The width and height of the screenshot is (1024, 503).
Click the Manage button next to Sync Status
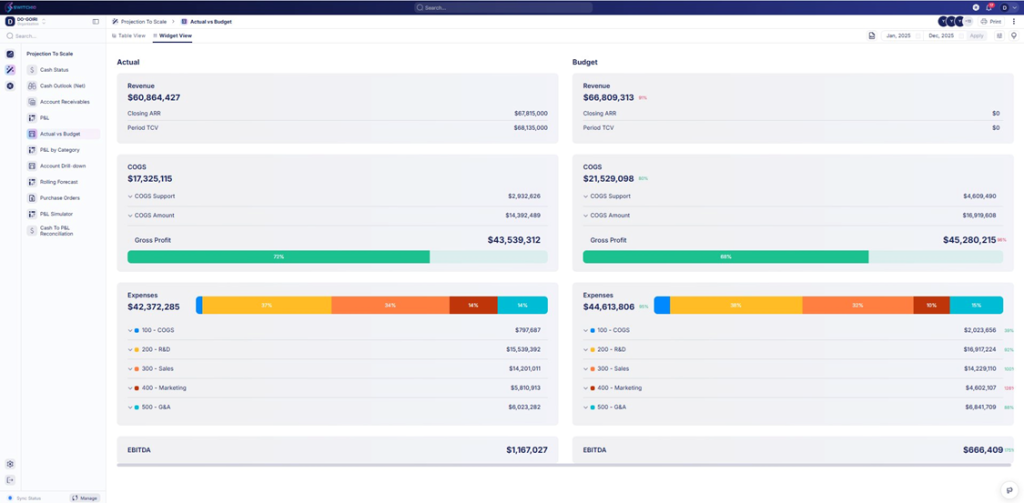point(85,497)
